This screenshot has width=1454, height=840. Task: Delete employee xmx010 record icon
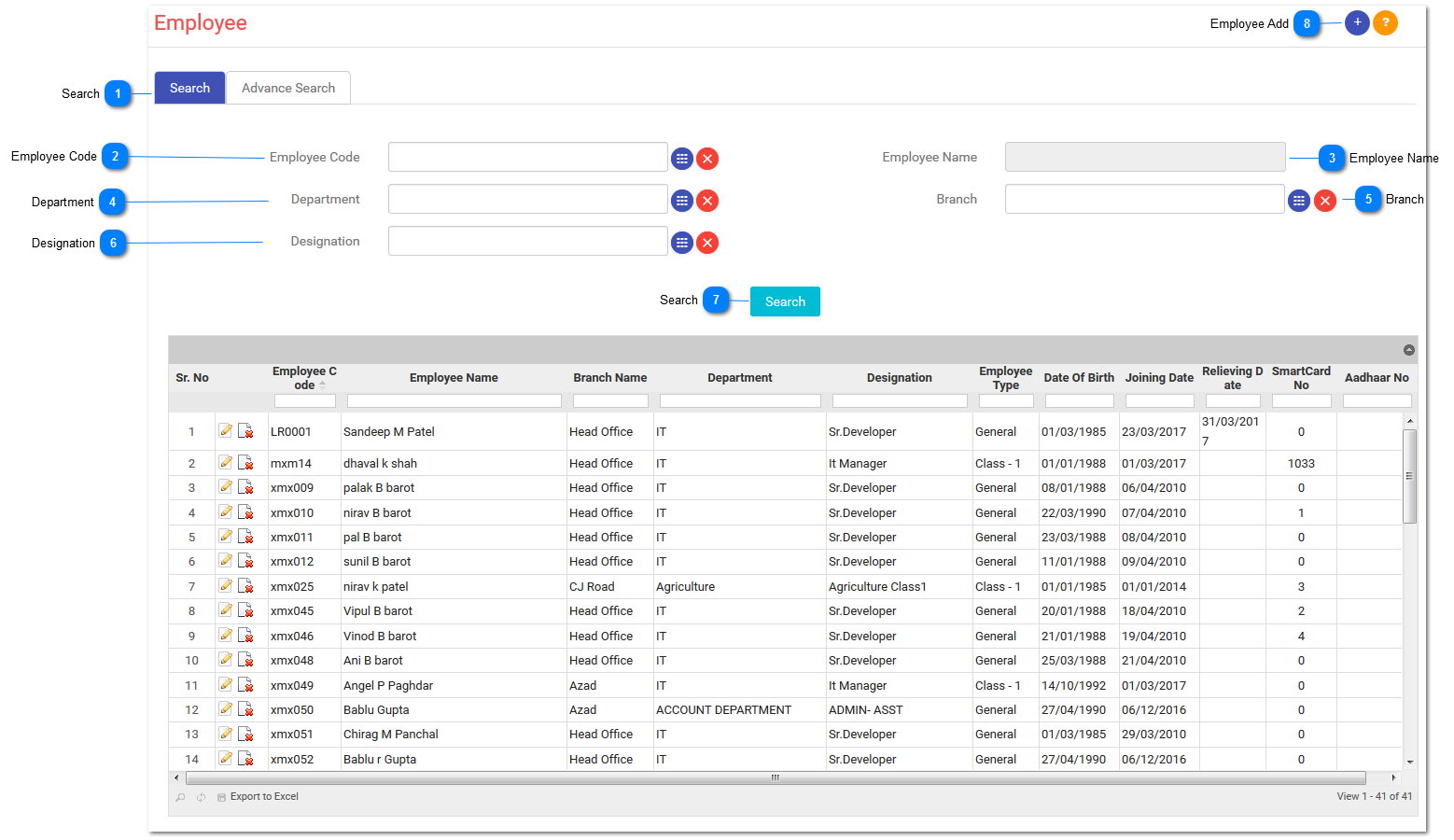click(245, 511)
